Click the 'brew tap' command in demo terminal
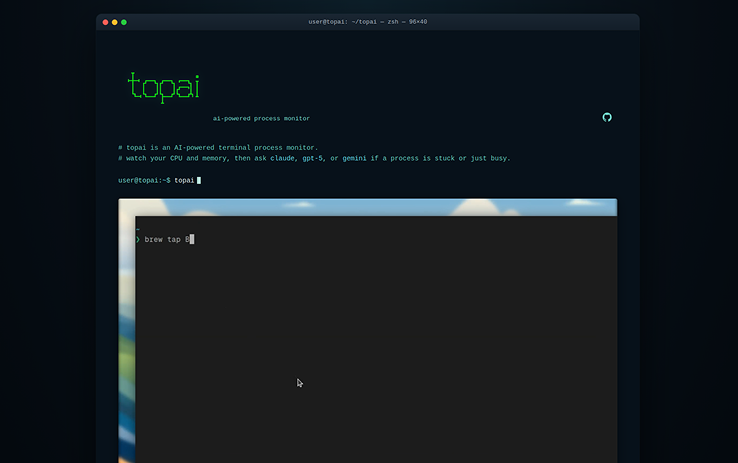The height and width of the screenshot is (463, 738). point(167,239)
